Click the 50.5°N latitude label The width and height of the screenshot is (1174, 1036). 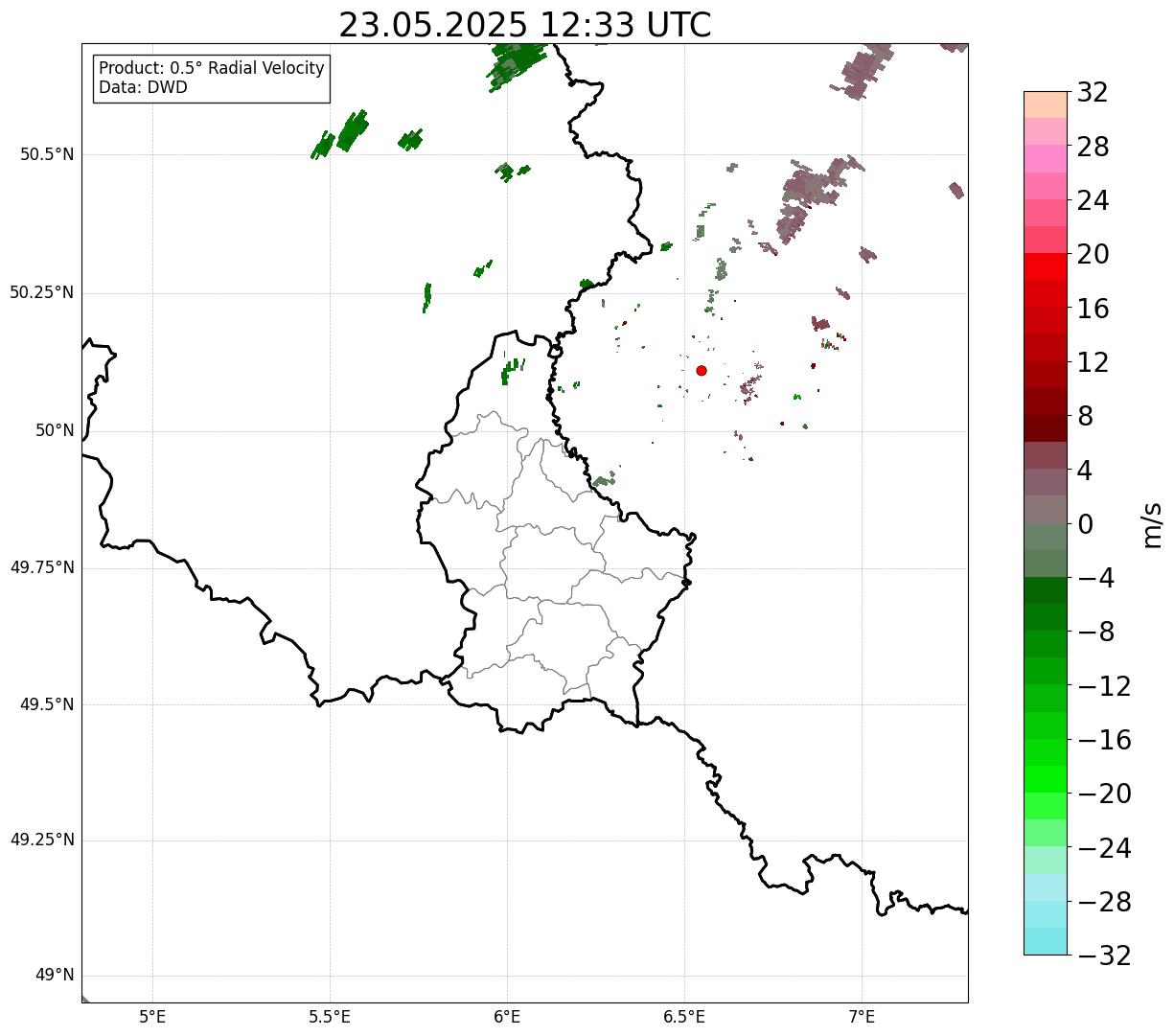[47, 154]
